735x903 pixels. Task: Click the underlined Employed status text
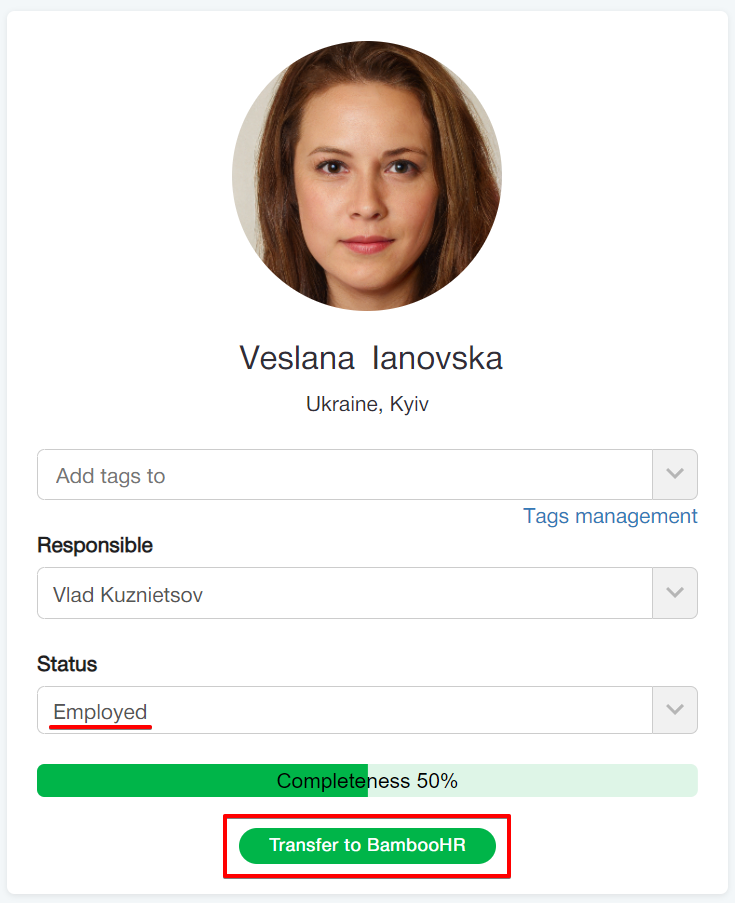[100, 712]
